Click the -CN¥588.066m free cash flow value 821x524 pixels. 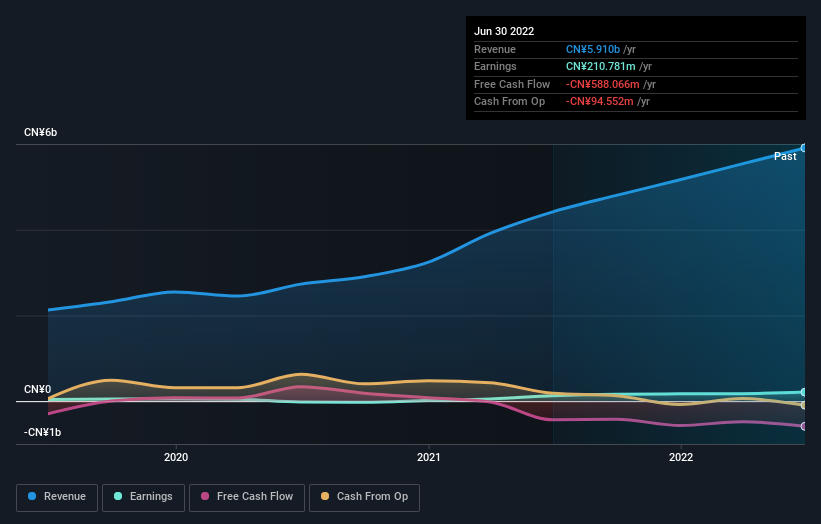602,84
